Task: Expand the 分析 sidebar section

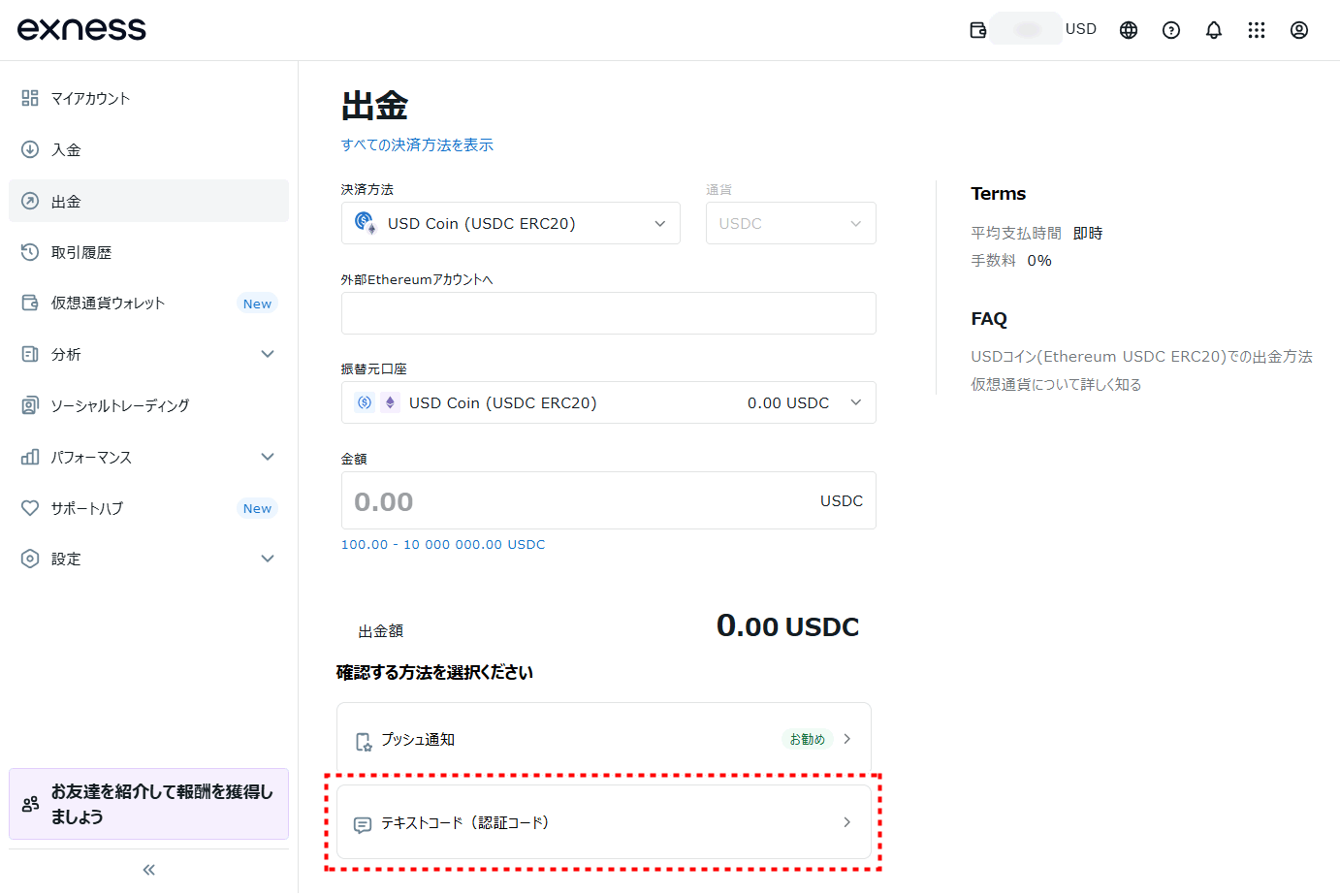Action: pyautogui.click(x=268, y=354)
